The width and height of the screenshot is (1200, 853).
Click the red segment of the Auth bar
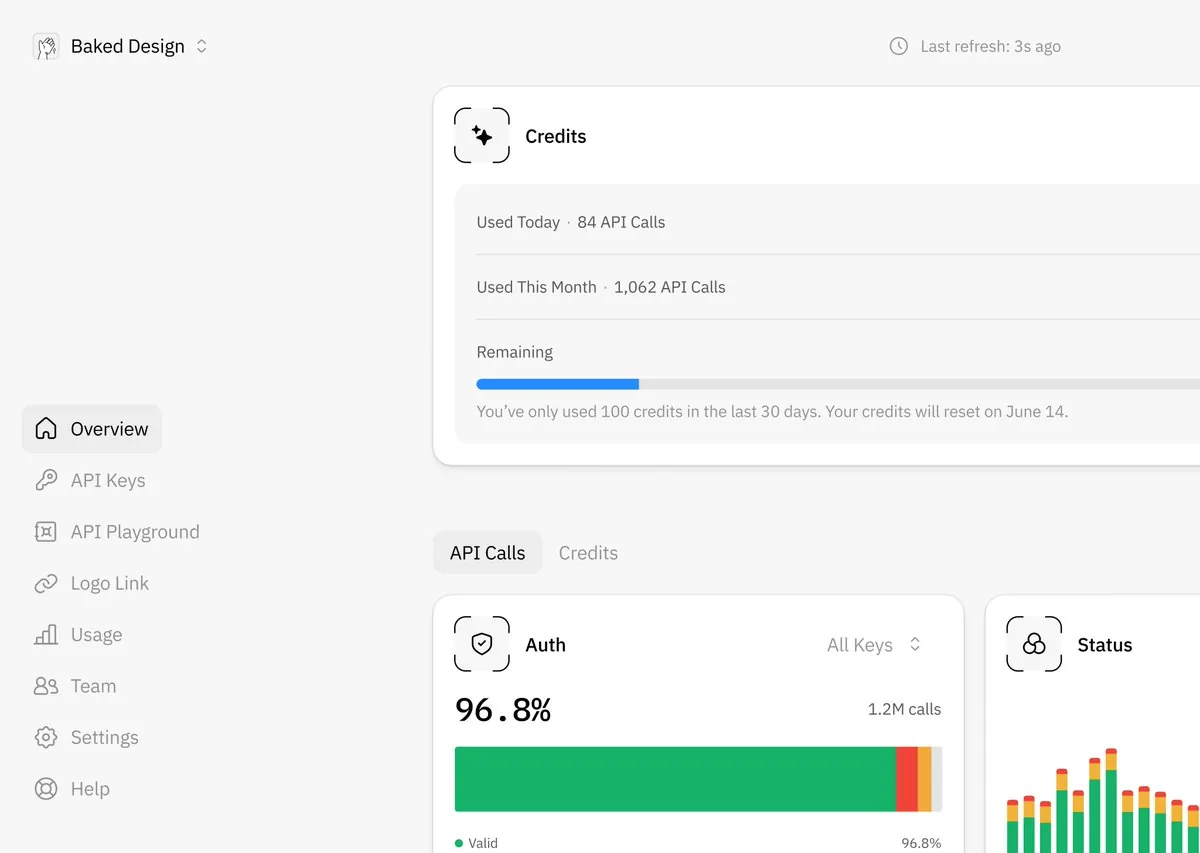pyautogui.click(x=907, y=779)
